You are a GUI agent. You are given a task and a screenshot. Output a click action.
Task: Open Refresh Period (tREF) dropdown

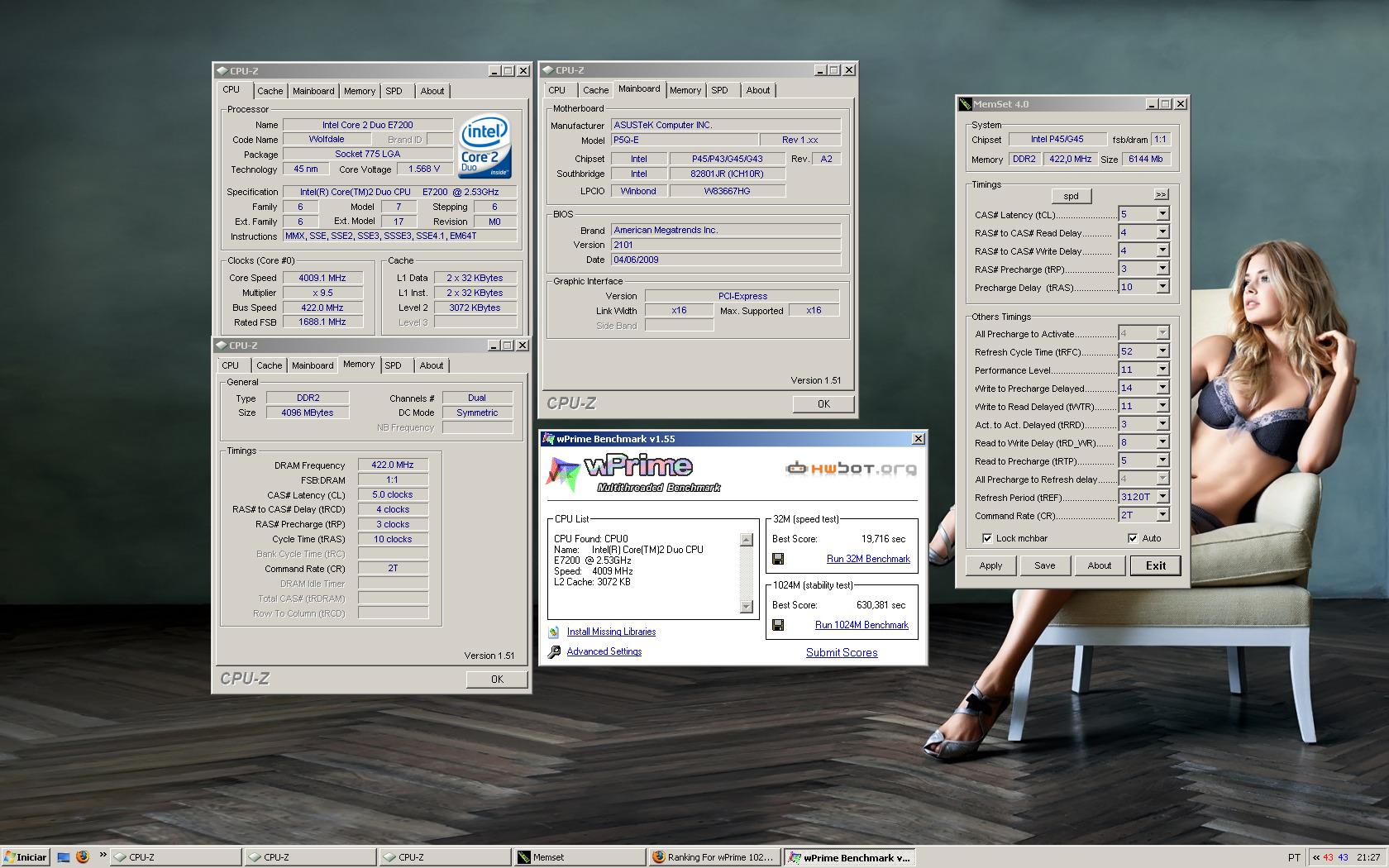[1162, 497]
